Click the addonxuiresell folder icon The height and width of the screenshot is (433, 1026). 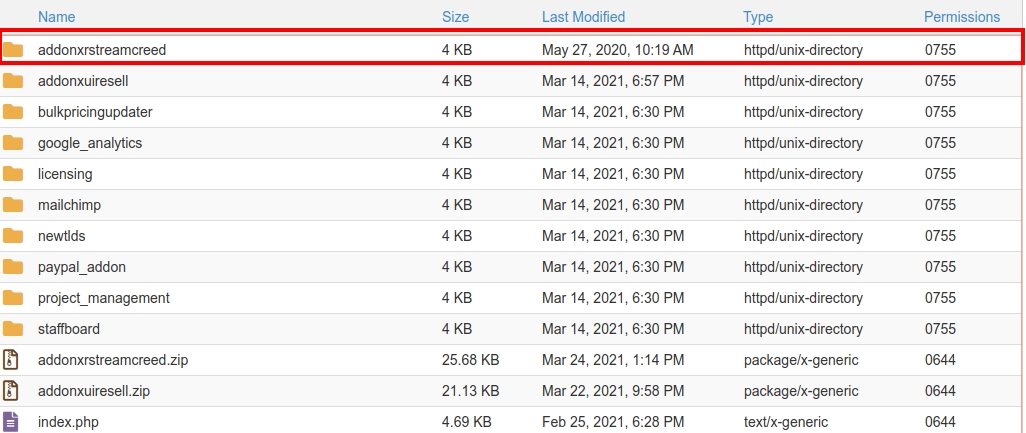pos(13,81)
